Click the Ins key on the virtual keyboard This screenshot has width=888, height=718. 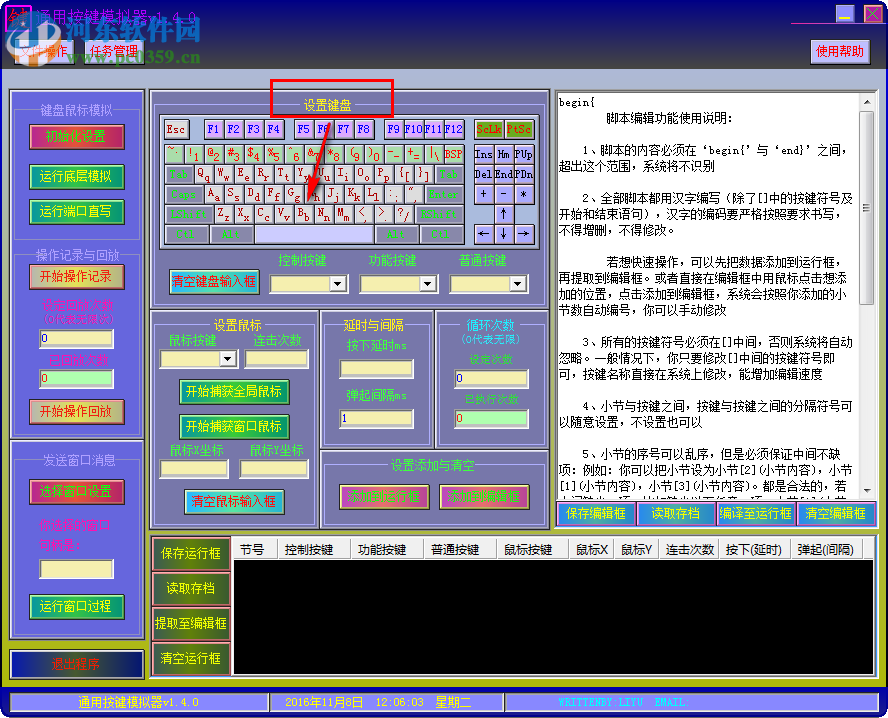tap(485, 153)
